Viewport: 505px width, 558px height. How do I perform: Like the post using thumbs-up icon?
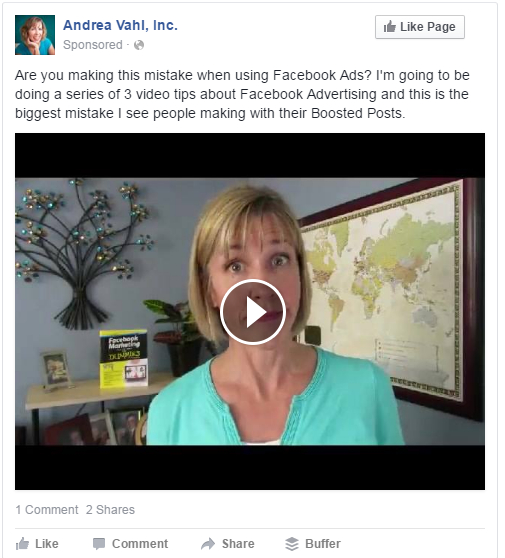[x=22, y=544]
